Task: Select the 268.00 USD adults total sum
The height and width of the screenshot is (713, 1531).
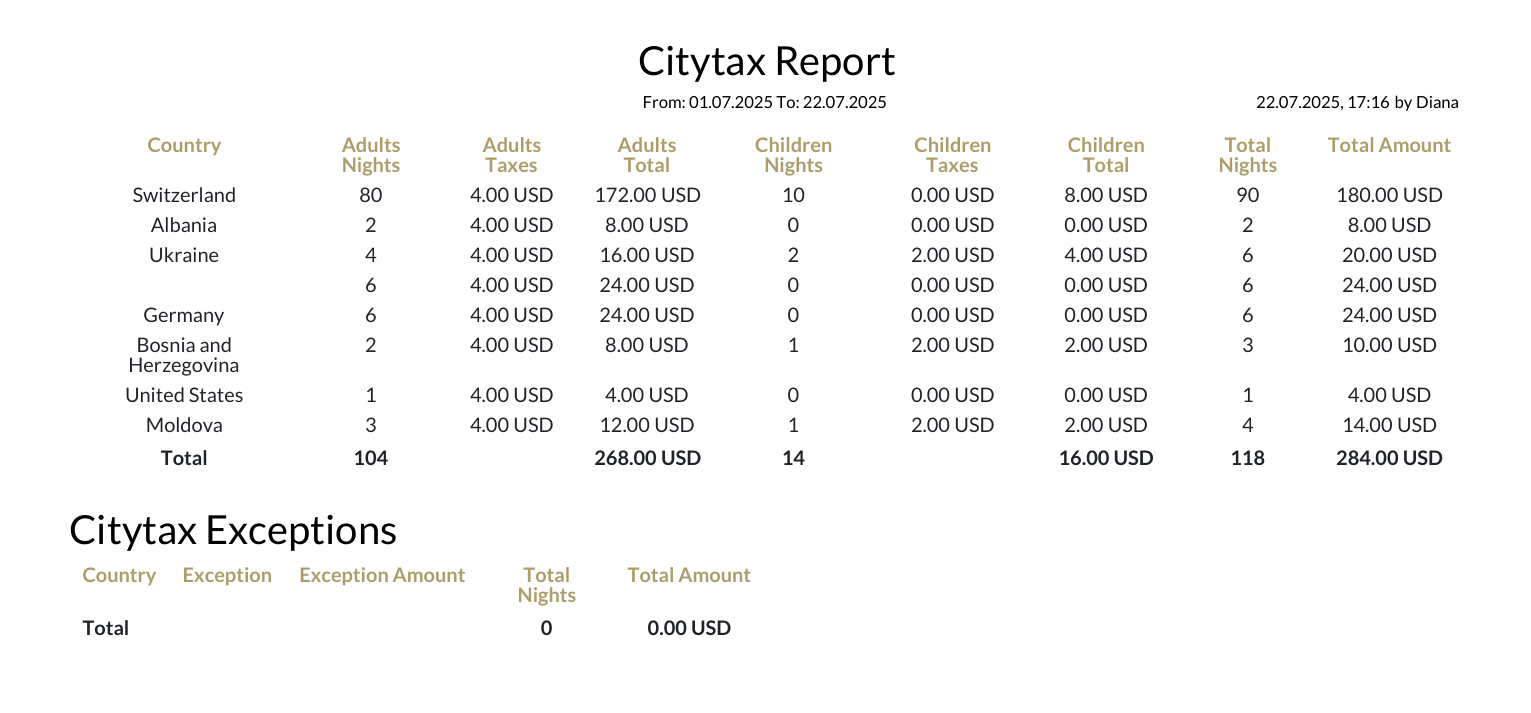Action: 647,458
